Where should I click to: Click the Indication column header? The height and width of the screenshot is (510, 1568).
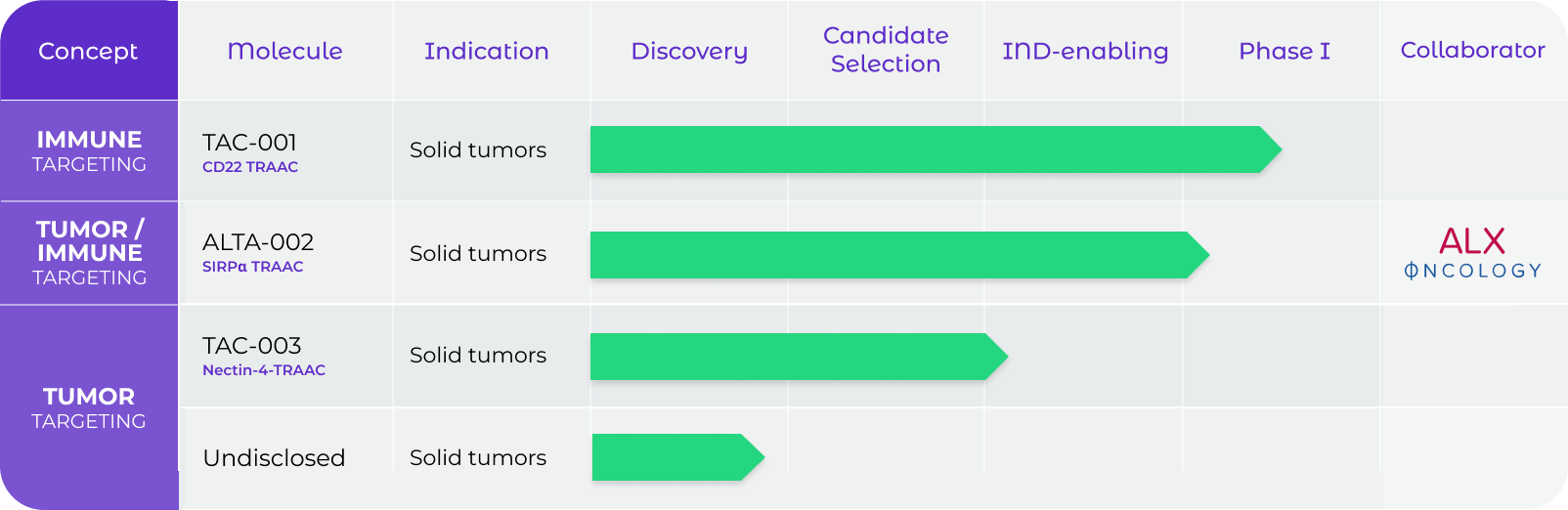click(486, 51)
